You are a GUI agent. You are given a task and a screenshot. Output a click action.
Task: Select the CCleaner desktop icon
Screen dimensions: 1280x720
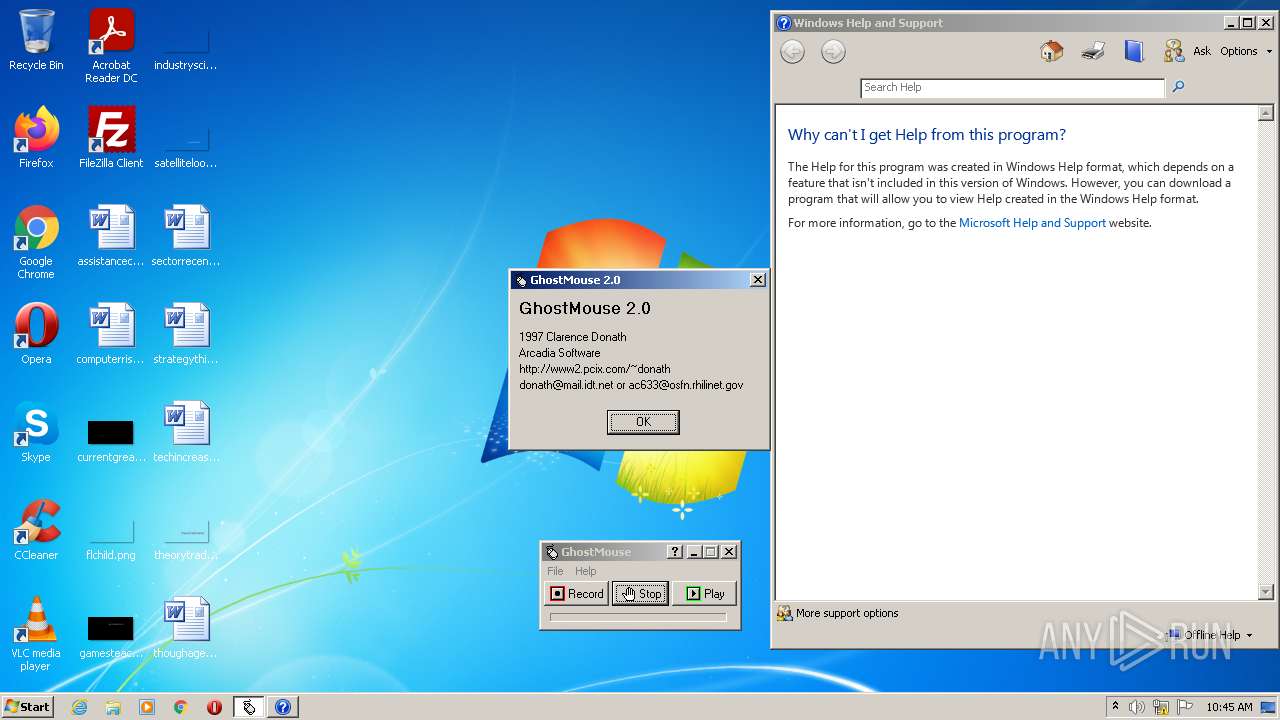tap(36, 530)
